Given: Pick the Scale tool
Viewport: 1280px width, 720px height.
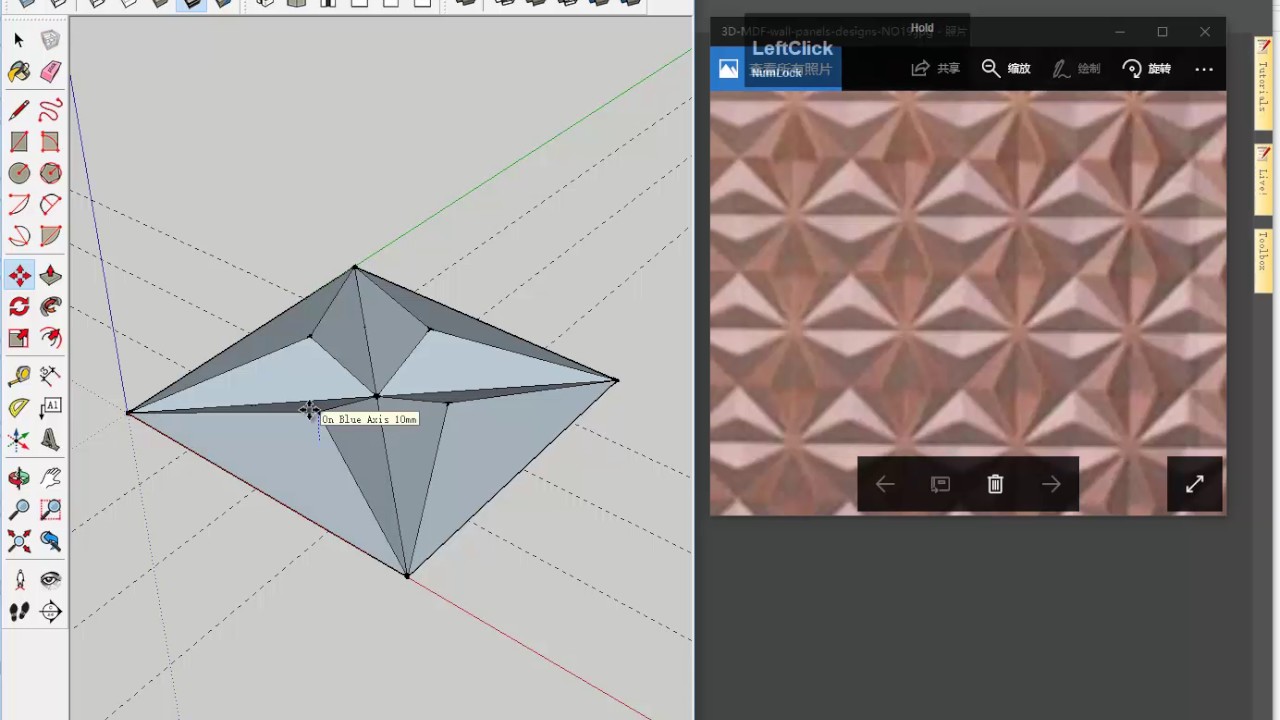Looking at the screenshot, I should point(19,338).
